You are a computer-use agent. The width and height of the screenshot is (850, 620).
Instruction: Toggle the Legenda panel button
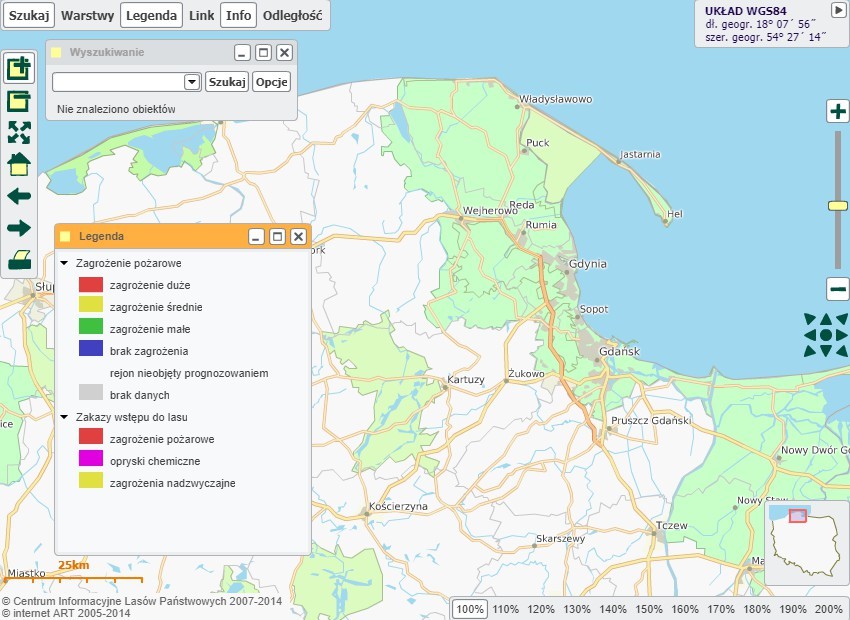152,15
